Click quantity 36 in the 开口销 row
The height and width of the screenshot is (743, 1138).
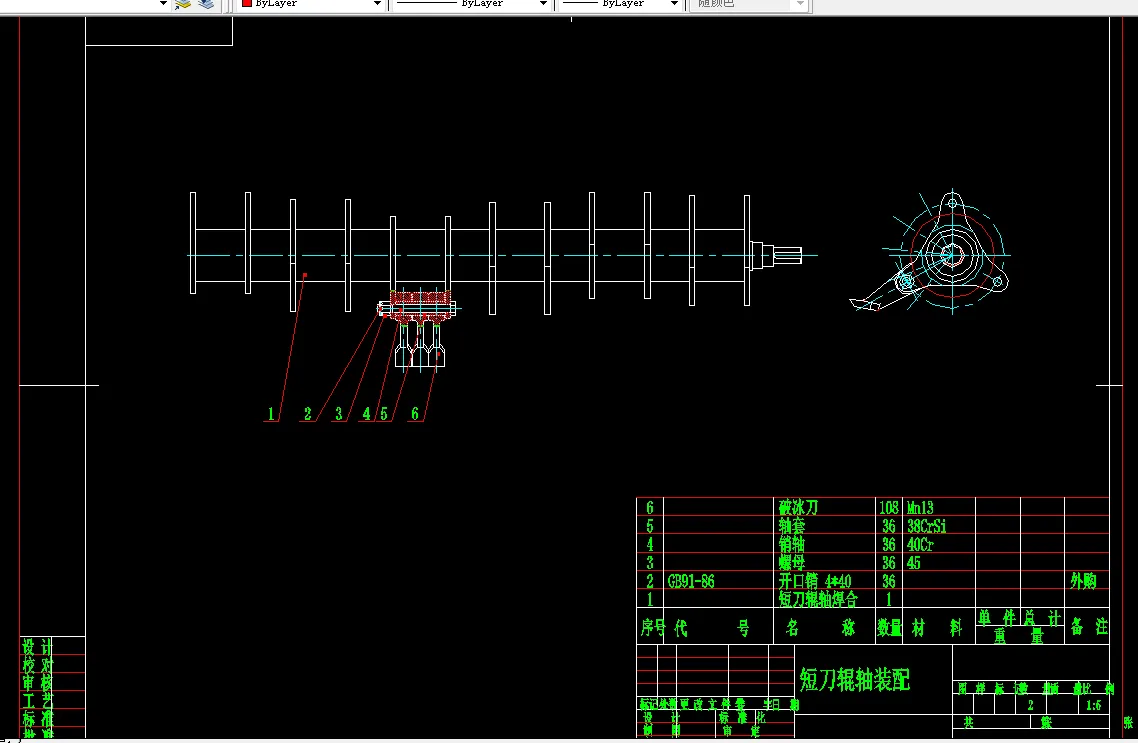pos(888,581)
